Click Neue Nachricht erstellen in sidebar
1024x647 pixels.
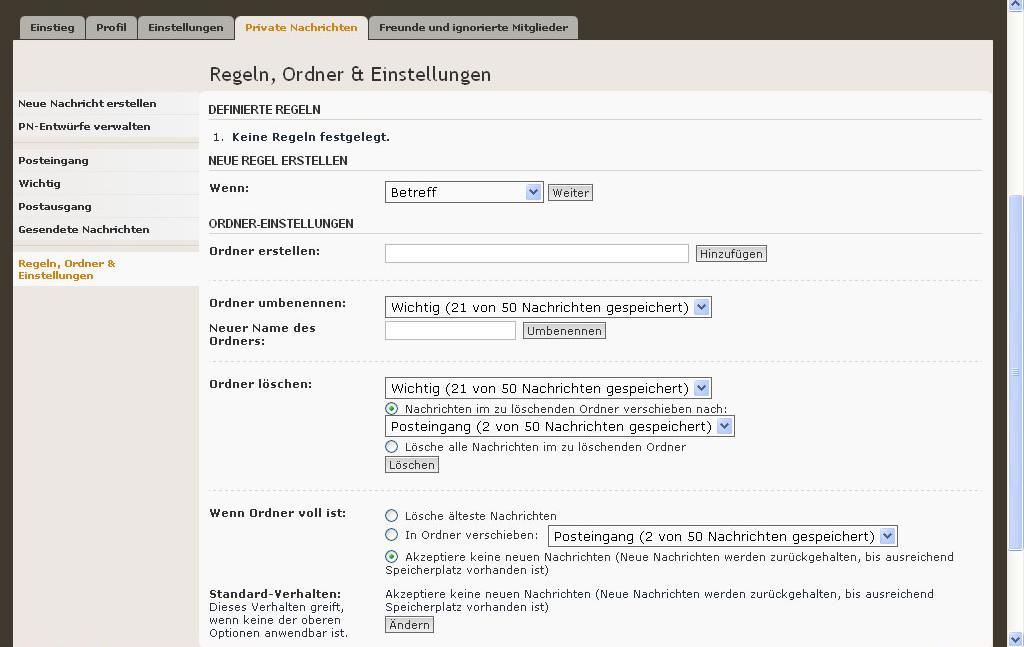pyautogui.click(x=87, y=104)
